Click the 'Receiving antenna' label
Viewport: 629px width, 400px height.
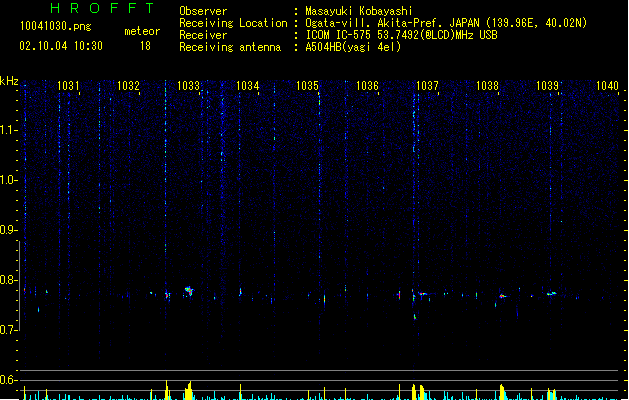click(230, 47)
